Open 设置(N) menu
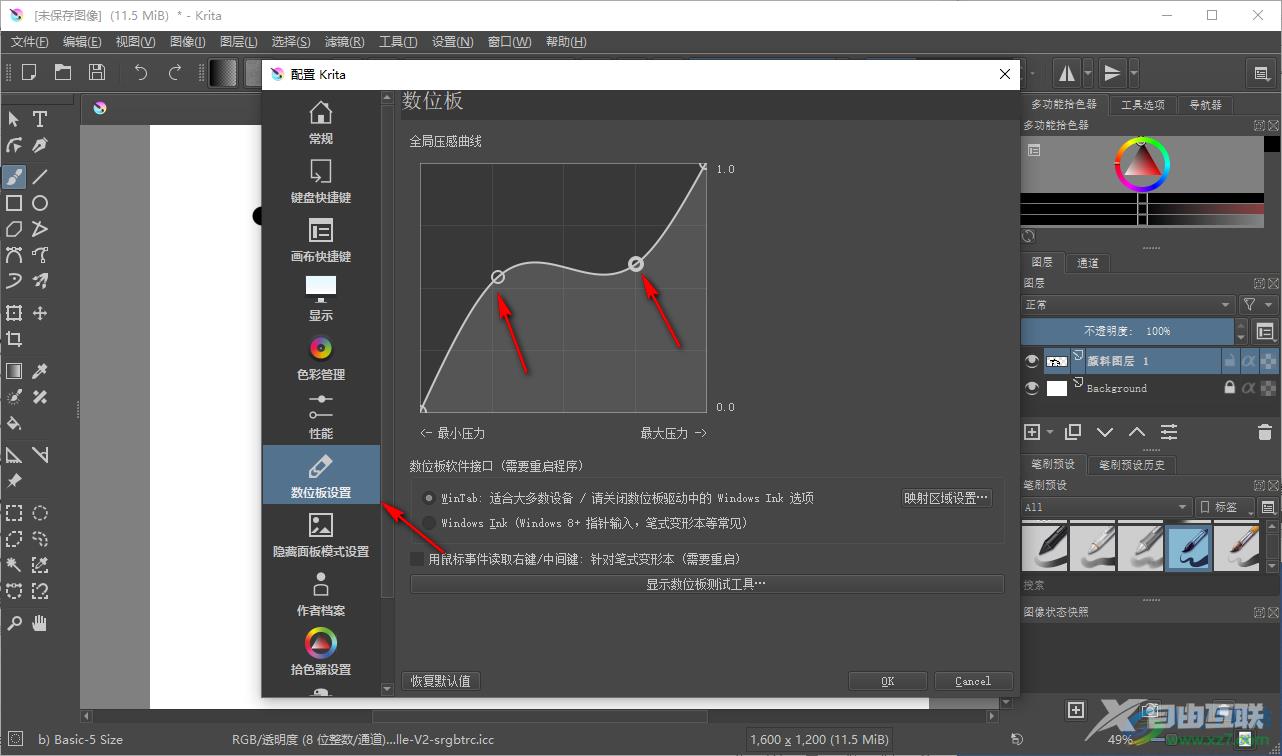This screenshot has height=756, width=1282. point(453,42)
